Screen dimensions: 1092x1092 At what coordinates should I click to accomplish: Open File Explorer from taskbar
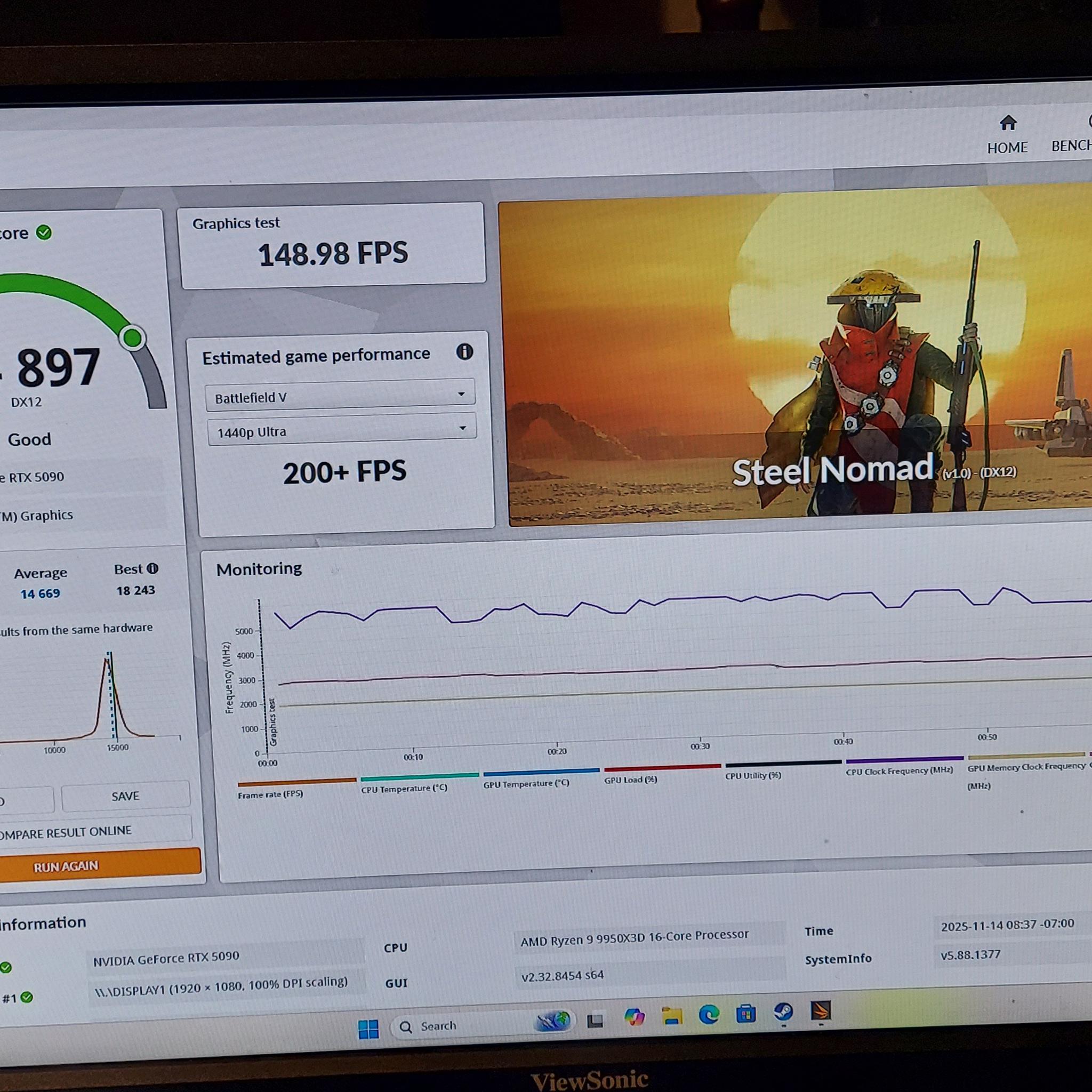(671, 1016)
